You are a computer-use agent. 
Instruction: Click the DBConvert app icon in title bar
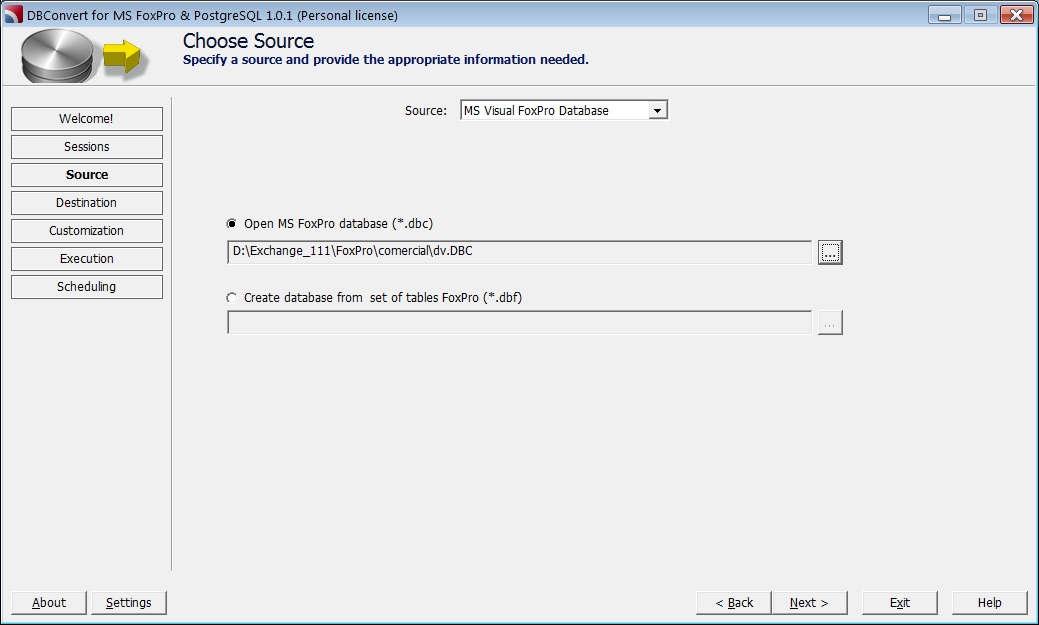[13, 14]
